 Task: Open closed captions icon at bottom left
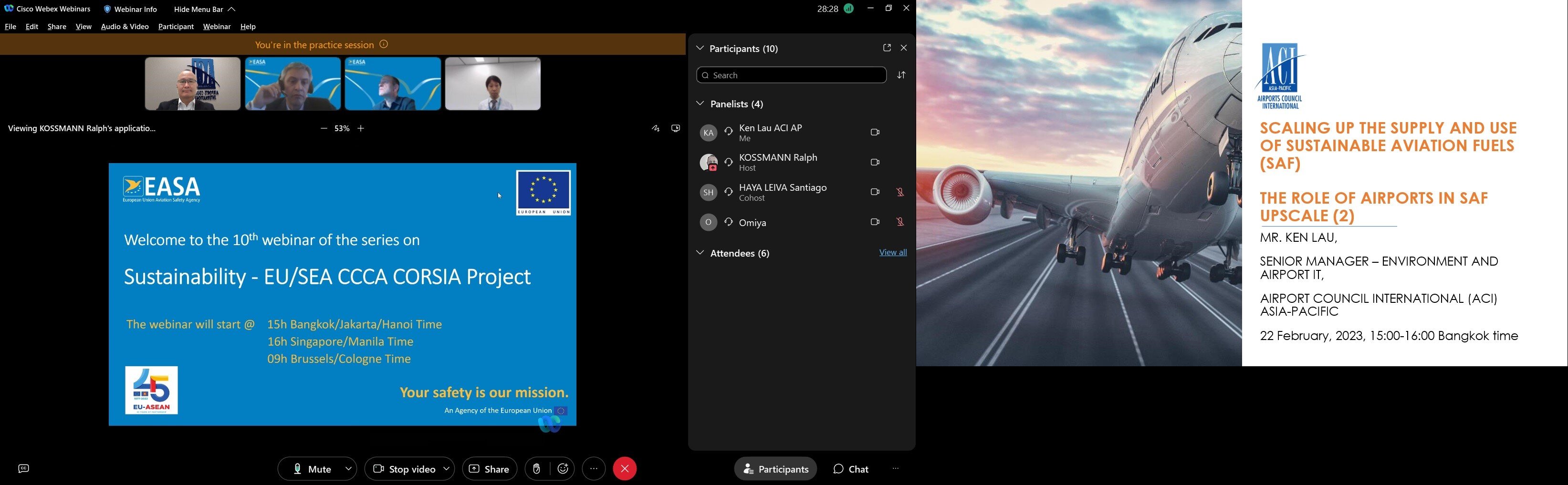(x=24, y=469)
